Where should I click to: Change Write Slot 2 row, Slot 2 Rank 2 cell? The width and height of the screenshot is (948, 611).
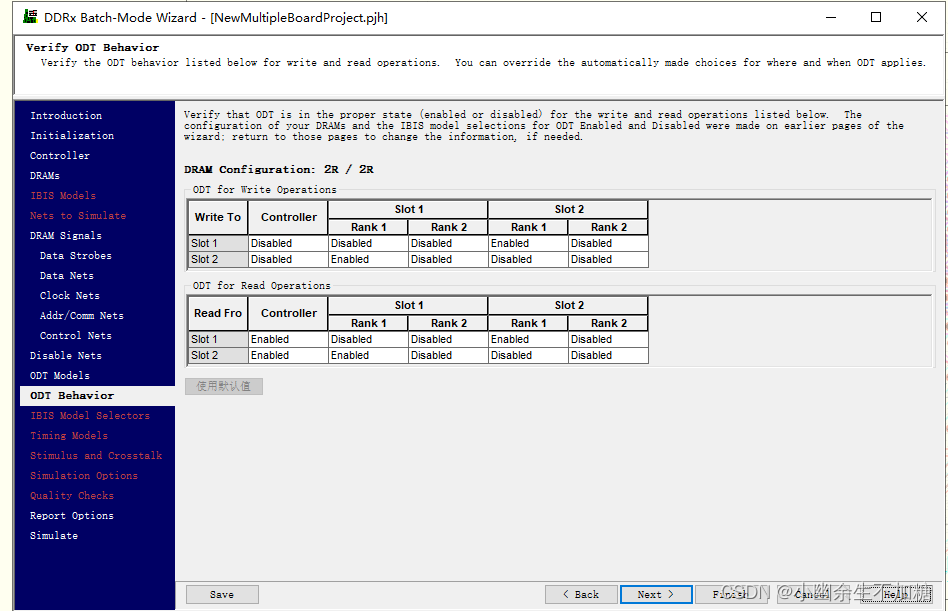(609, 259)
